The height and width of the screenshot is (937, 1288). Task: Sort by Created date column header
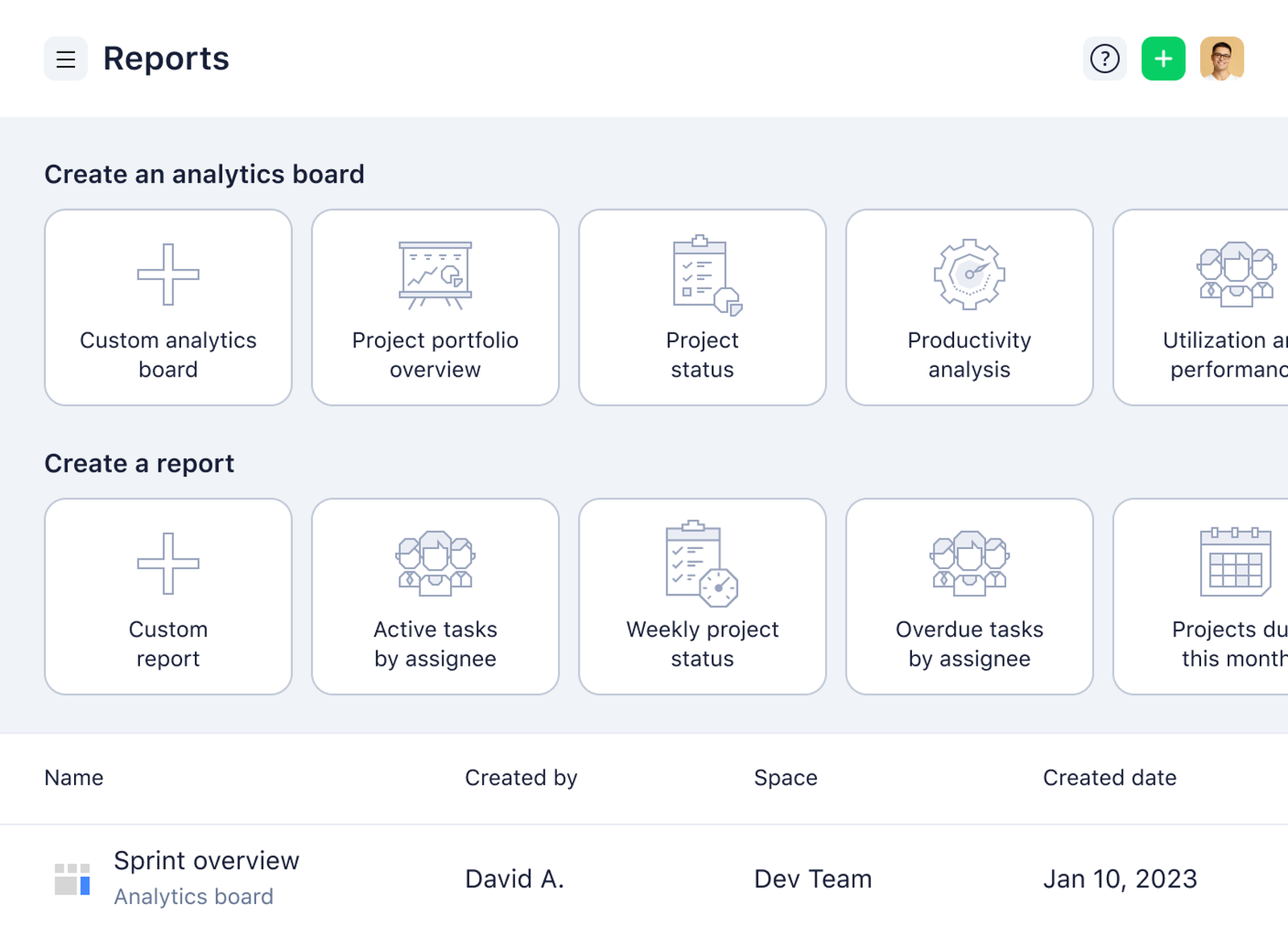pyautogui.click(x=1109, y=778)
